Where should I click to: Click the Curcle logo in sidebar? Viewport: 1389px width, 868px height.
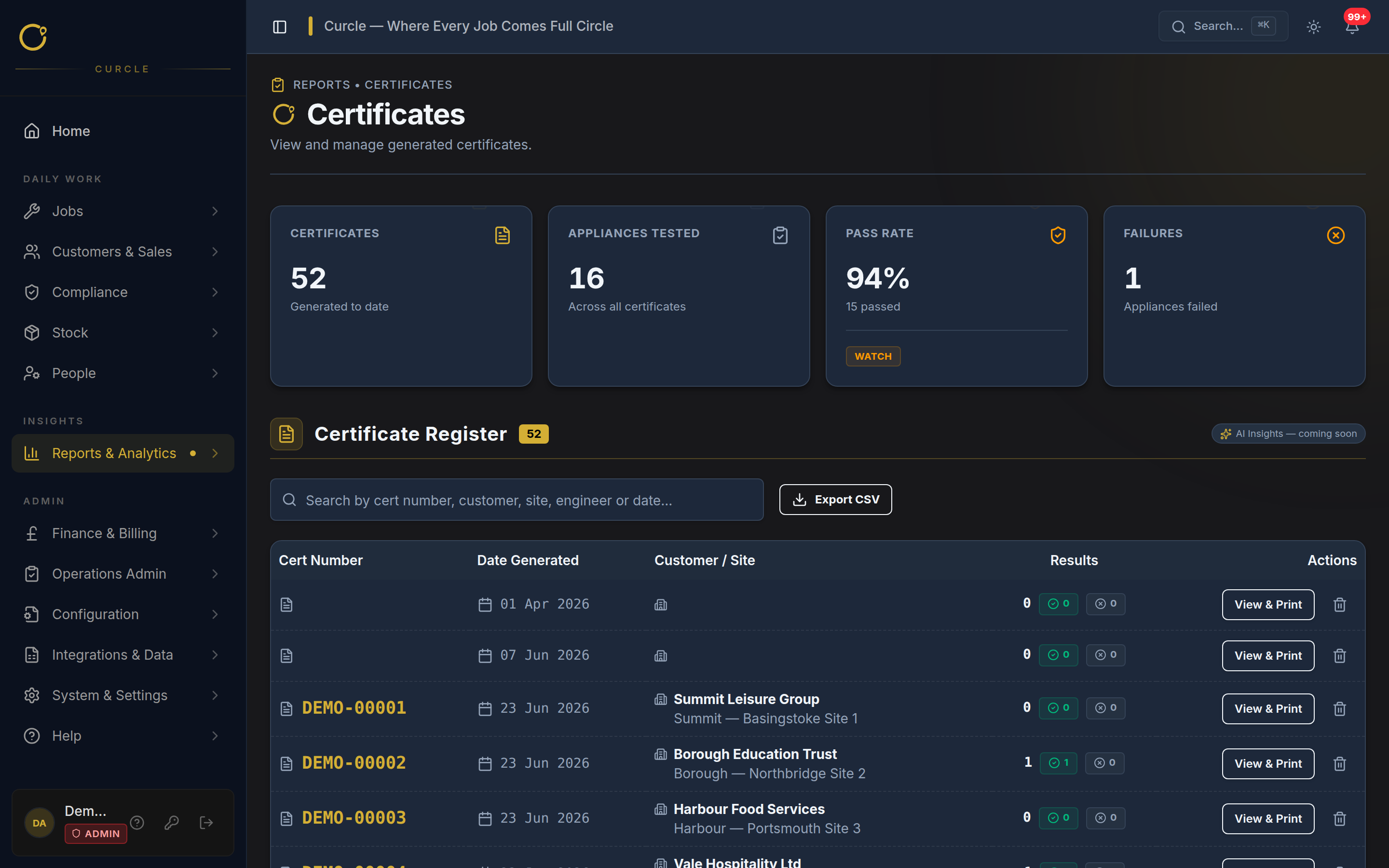(33, 37)
